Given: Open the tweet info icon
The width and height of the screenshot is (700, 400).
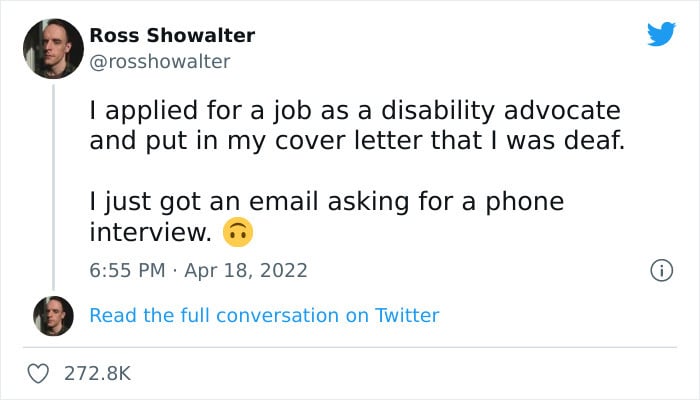Looking at the screenshot, I should (661, 271).
